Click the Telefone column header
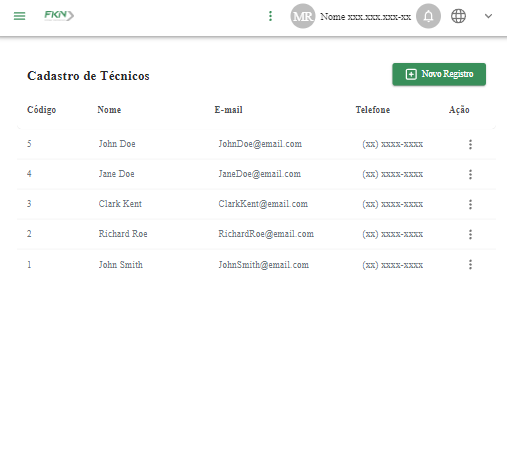 click(373, 110)
